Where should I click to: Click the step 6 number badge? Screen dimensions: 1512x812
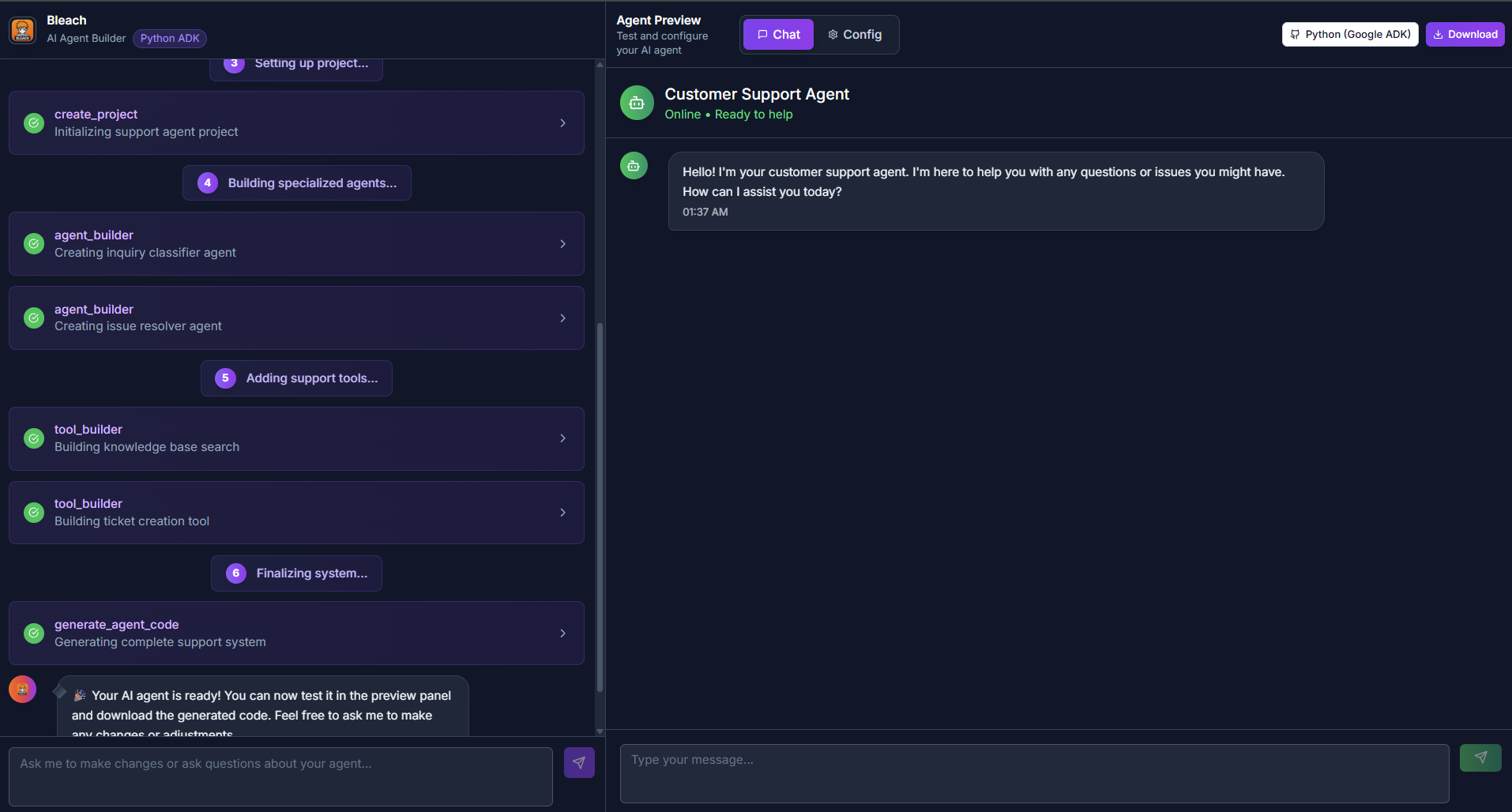pos(235,573)
